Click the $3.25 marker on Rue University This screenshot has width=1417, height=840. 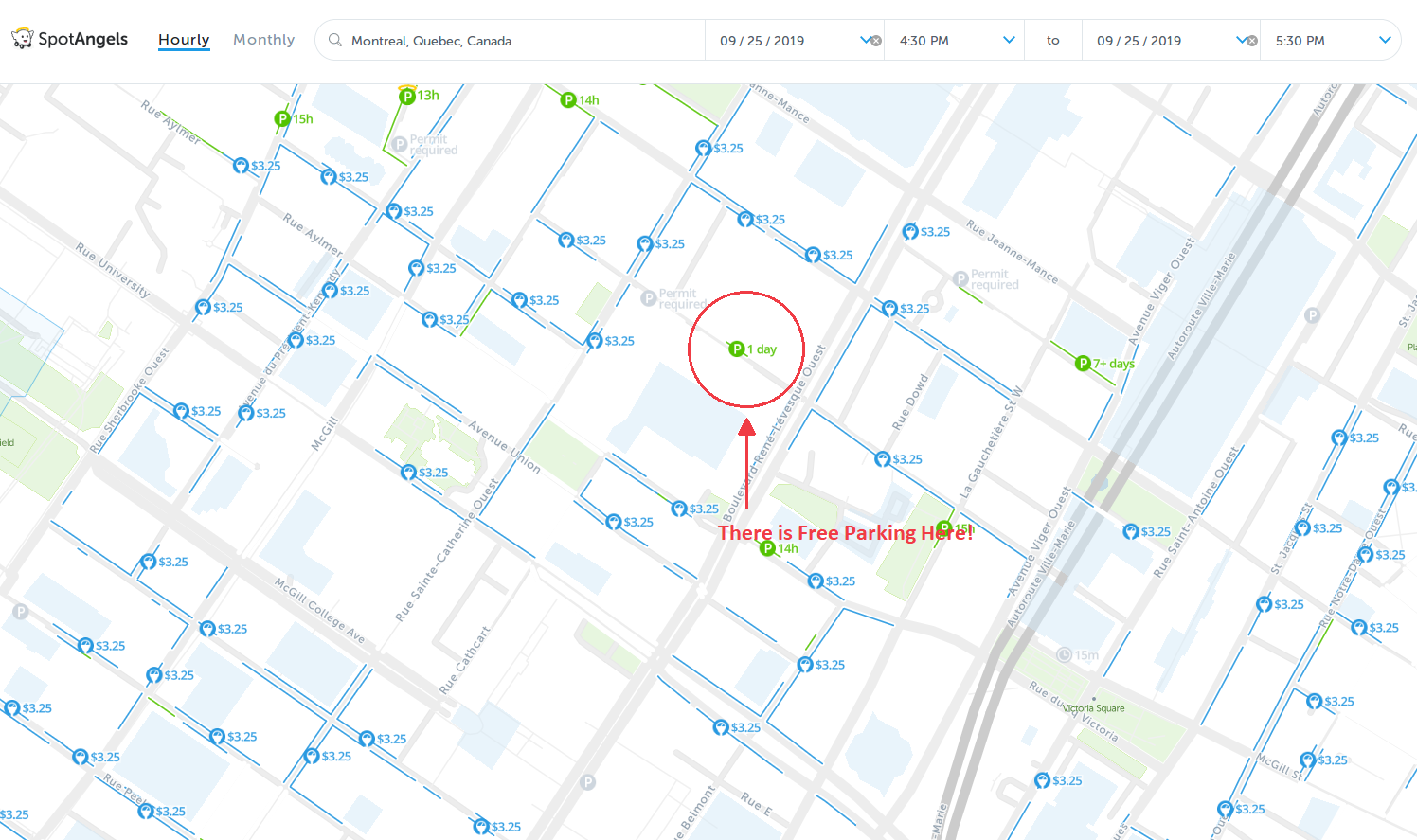click(x=203, y=308)
